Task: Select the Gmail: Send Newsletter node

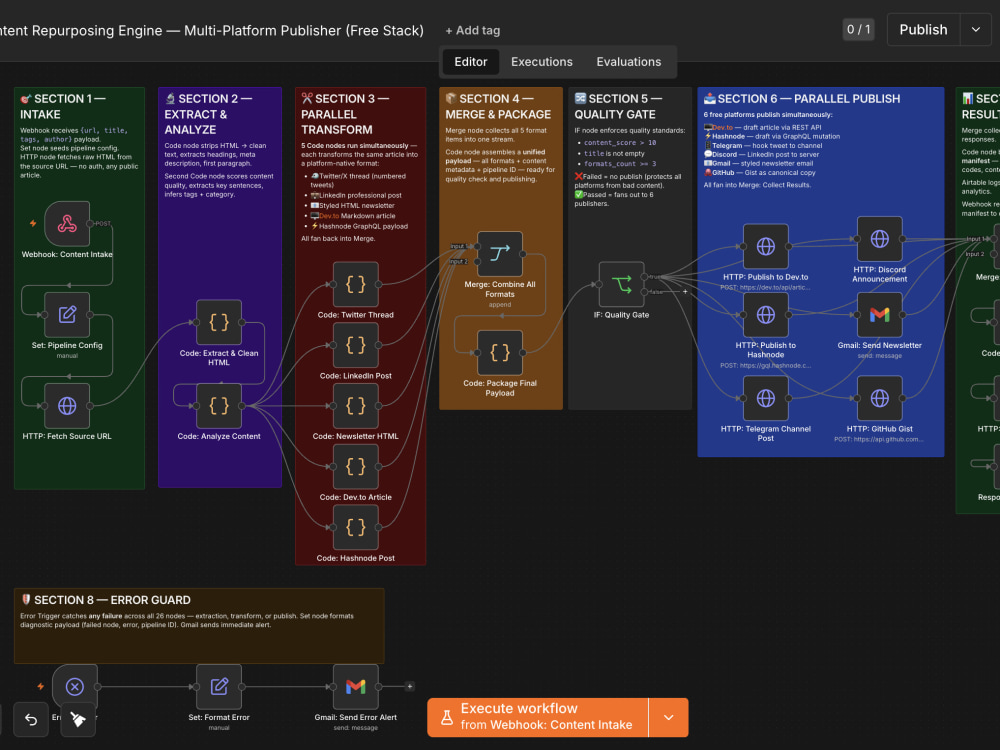Action: (x=879, y=314)
